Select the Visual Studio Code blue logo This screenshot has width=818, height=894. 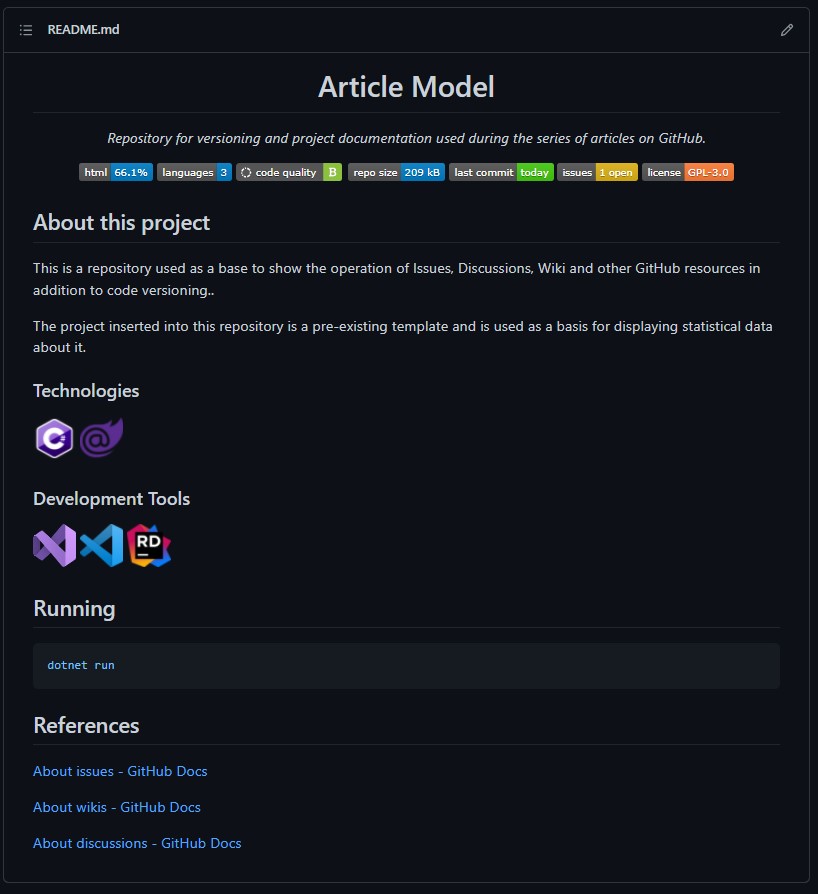click(101, 545)
